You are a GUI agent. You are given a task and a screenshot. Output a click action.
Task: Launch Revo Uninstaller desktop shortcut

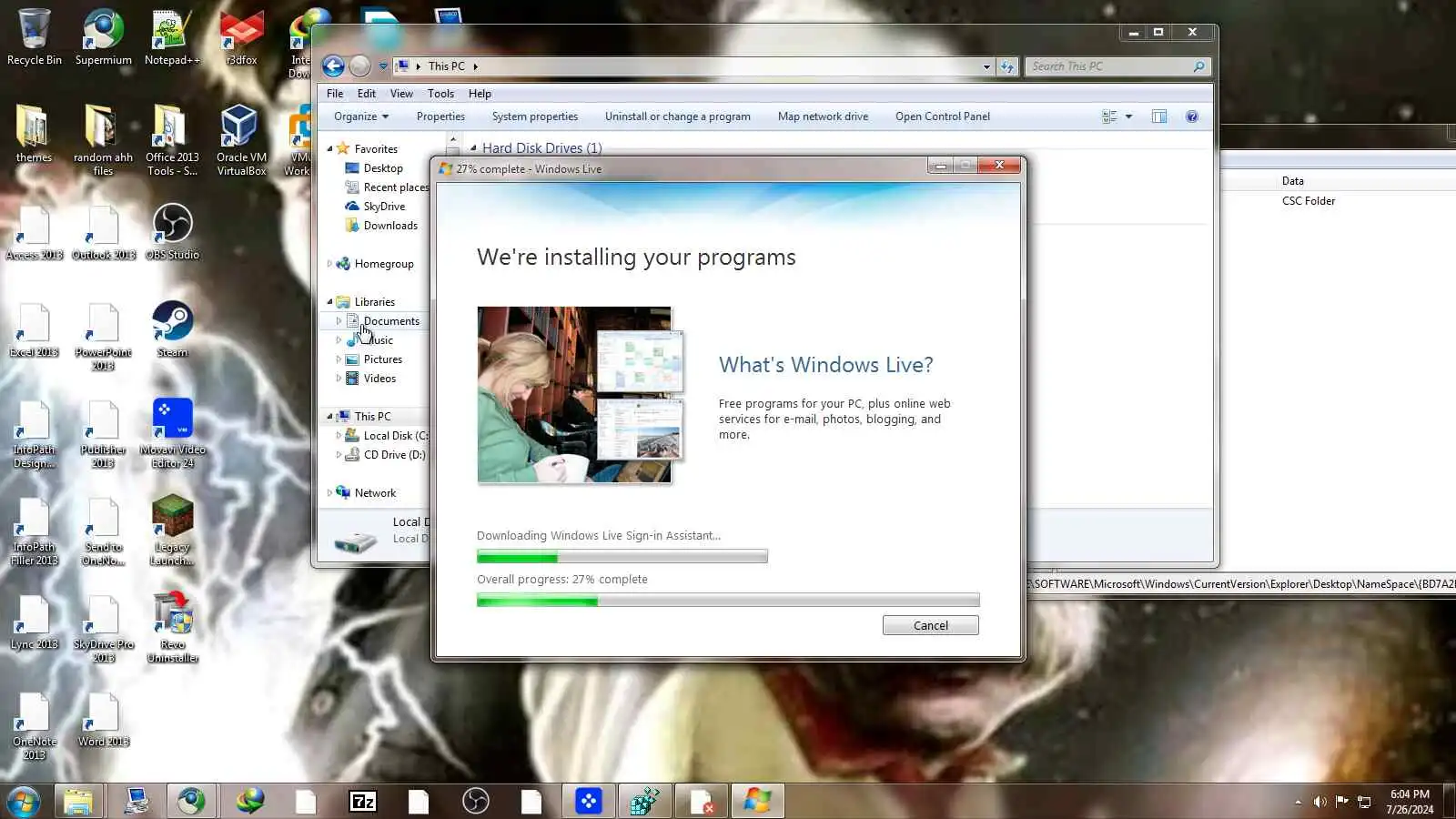coord(172,628)
